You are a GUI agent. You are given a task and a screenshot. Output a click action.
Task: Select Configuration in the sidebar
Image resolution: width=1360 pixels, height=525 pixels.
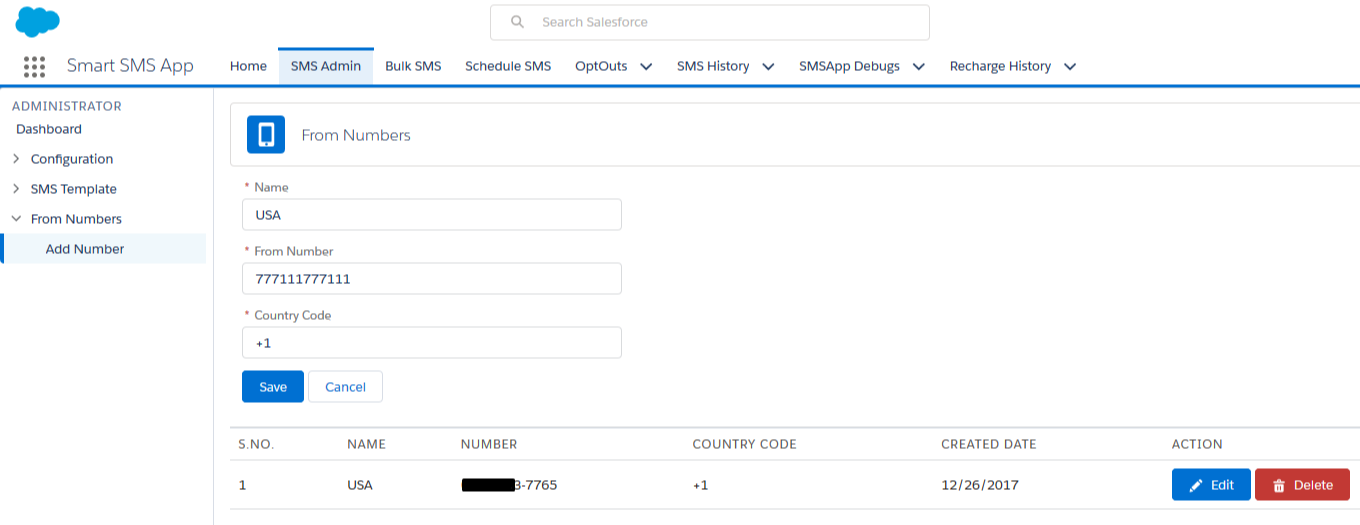(x=72, y=159)
